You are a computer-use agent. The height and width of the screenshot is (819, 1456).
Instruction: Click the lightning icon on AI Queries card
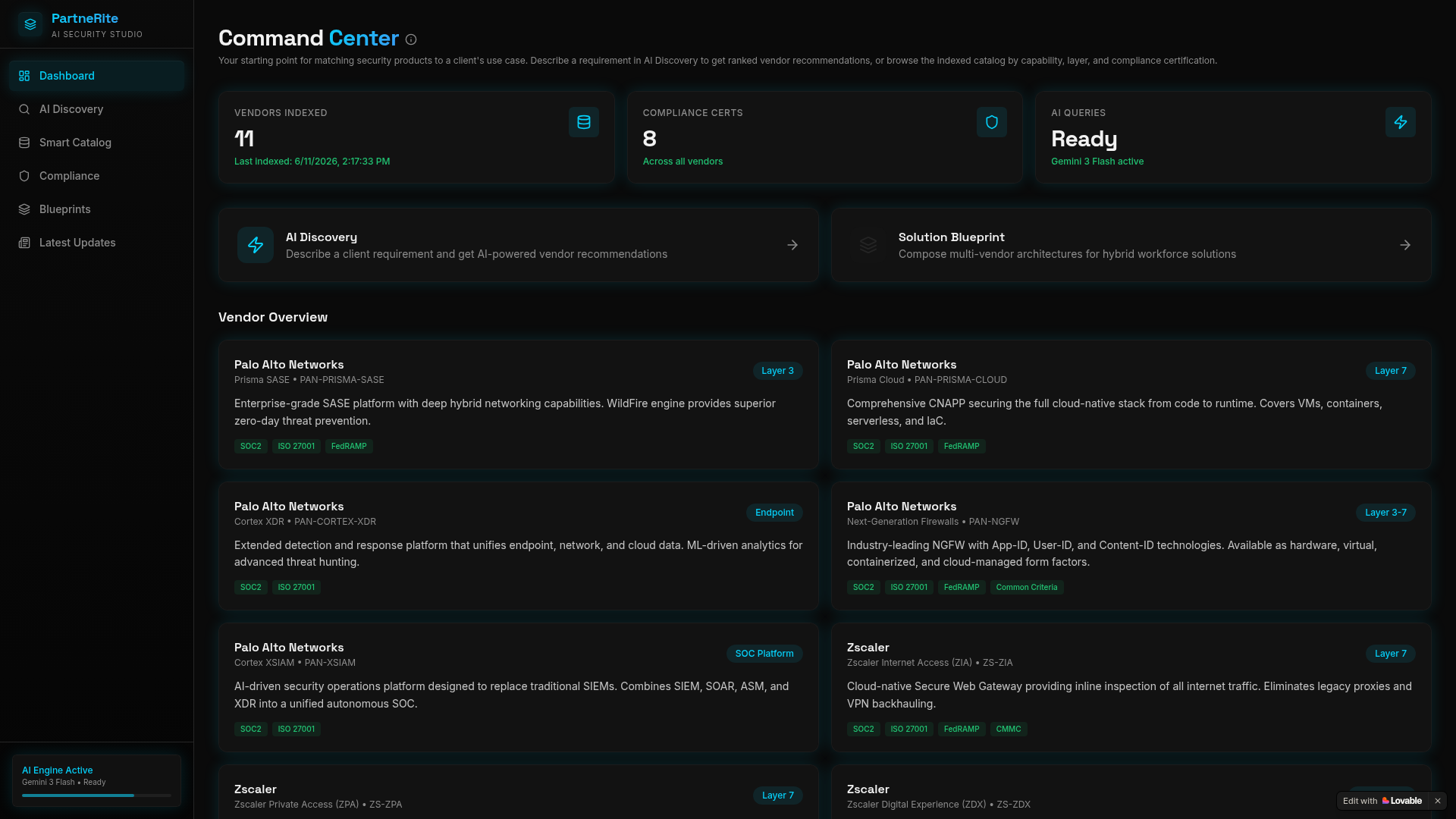[1401, 122]
